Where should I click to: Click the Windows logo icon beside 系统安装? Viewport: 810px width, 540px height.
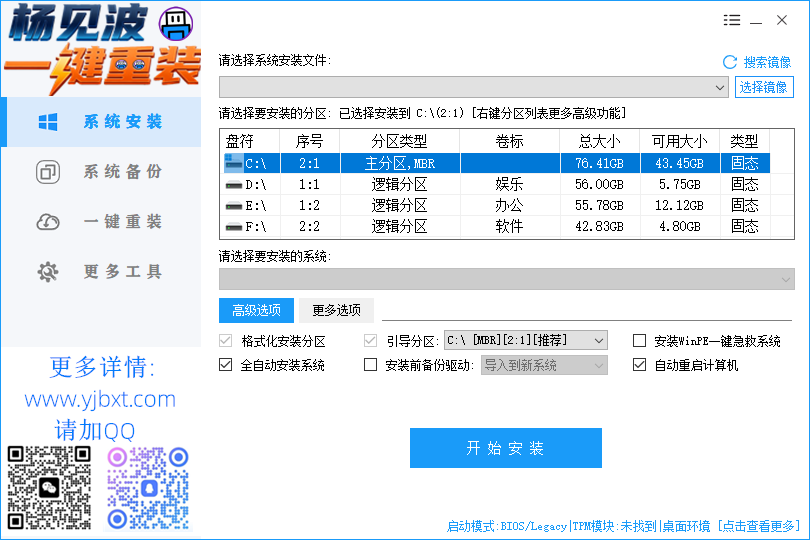pos(48,122)
